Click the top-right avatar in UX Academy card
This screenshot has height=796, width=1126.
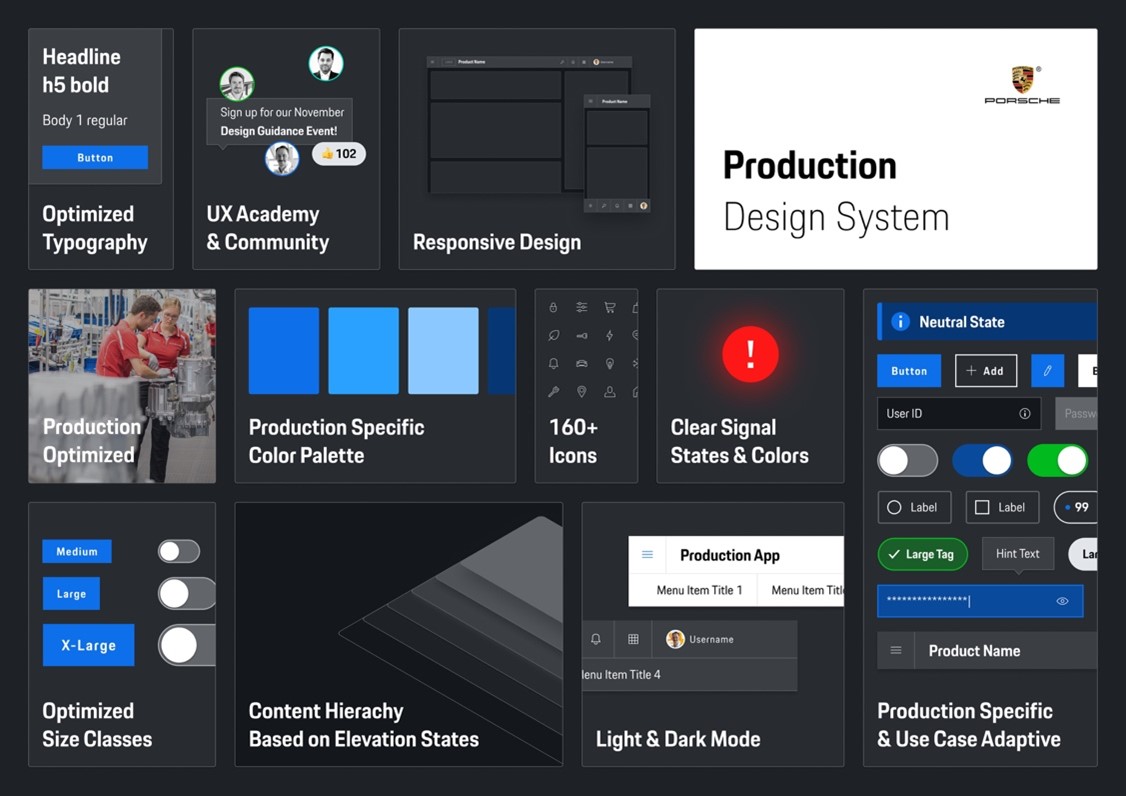(x=326, y=63)
